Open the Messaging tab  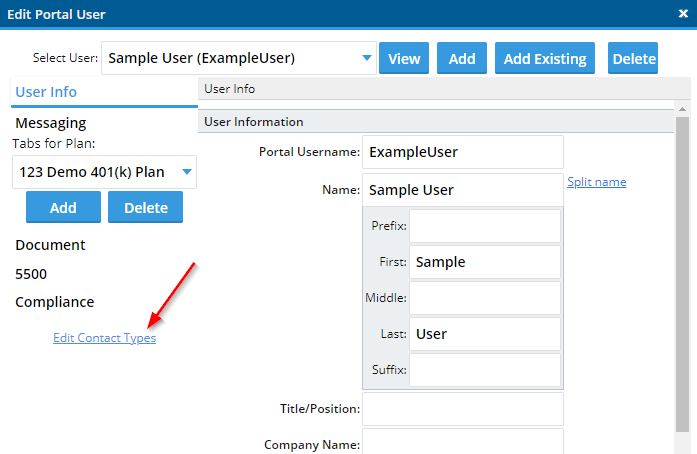pyautogui.click(x=51, y=123)
